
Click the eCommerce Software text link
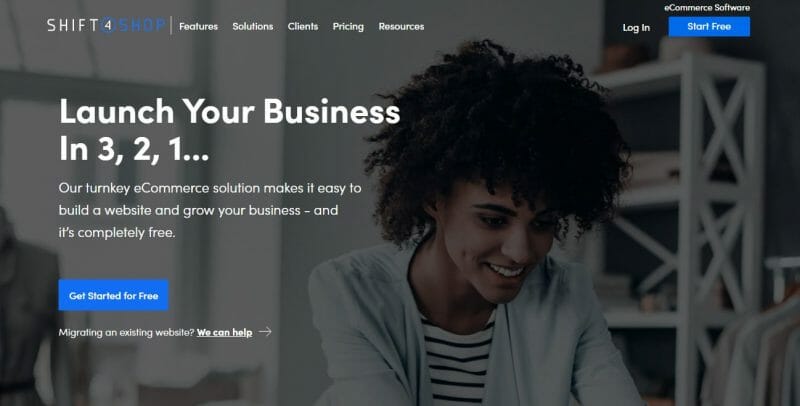coord(707,8)
